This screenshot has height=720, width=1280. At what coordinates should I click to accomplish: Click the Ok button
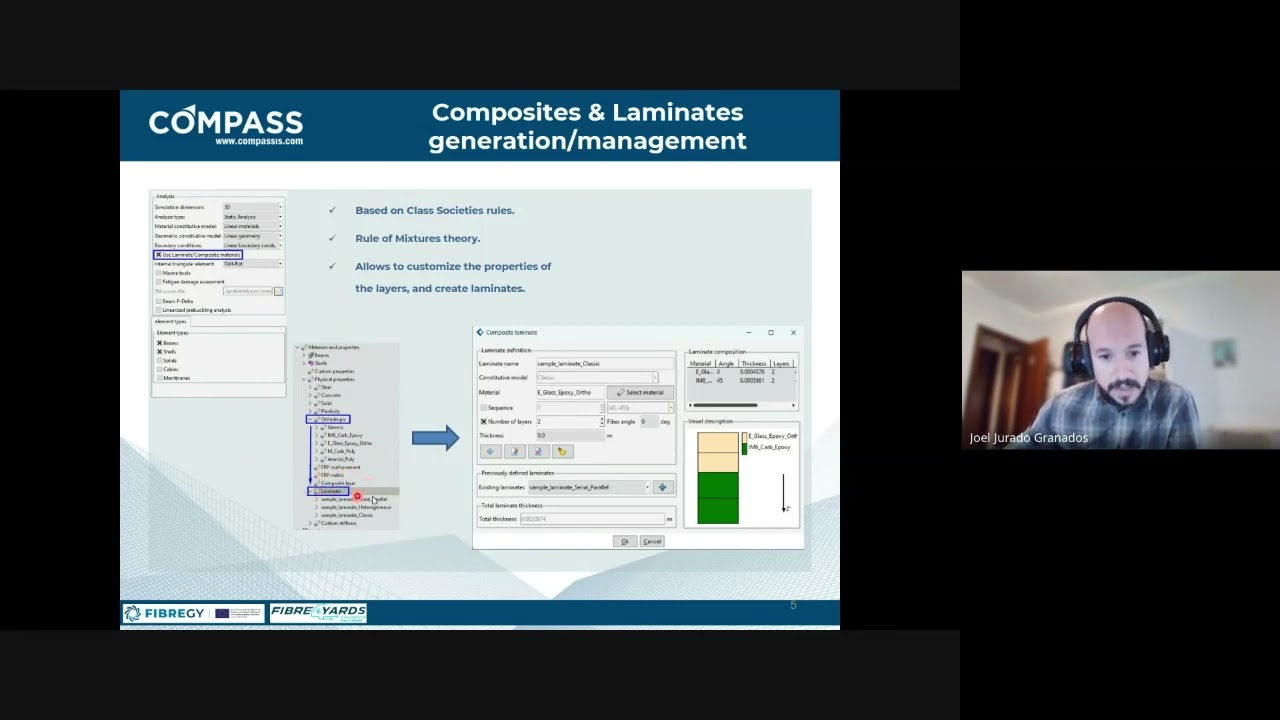624,541
